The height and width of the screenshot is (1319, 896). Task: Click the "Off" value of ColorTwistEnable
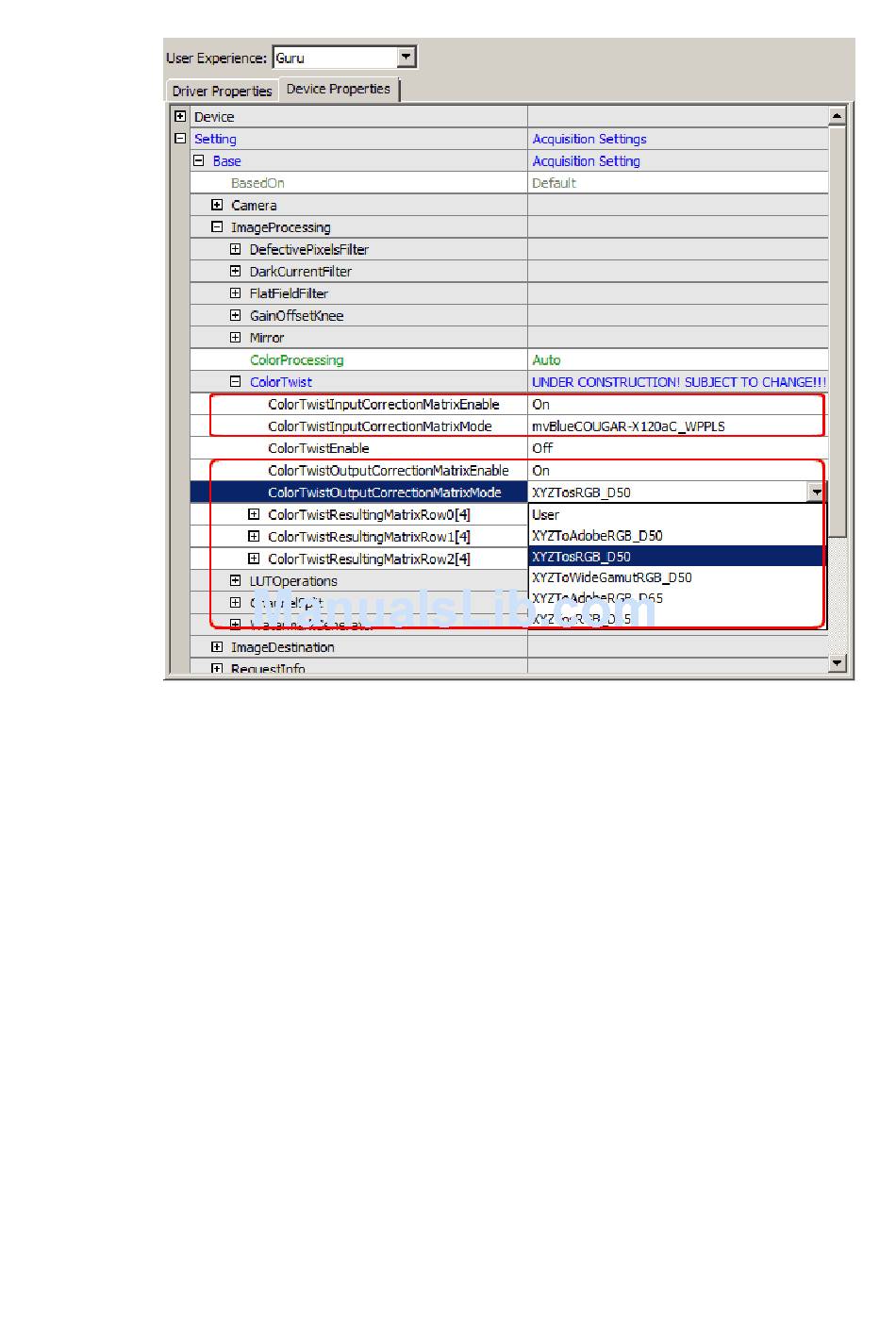542,448
